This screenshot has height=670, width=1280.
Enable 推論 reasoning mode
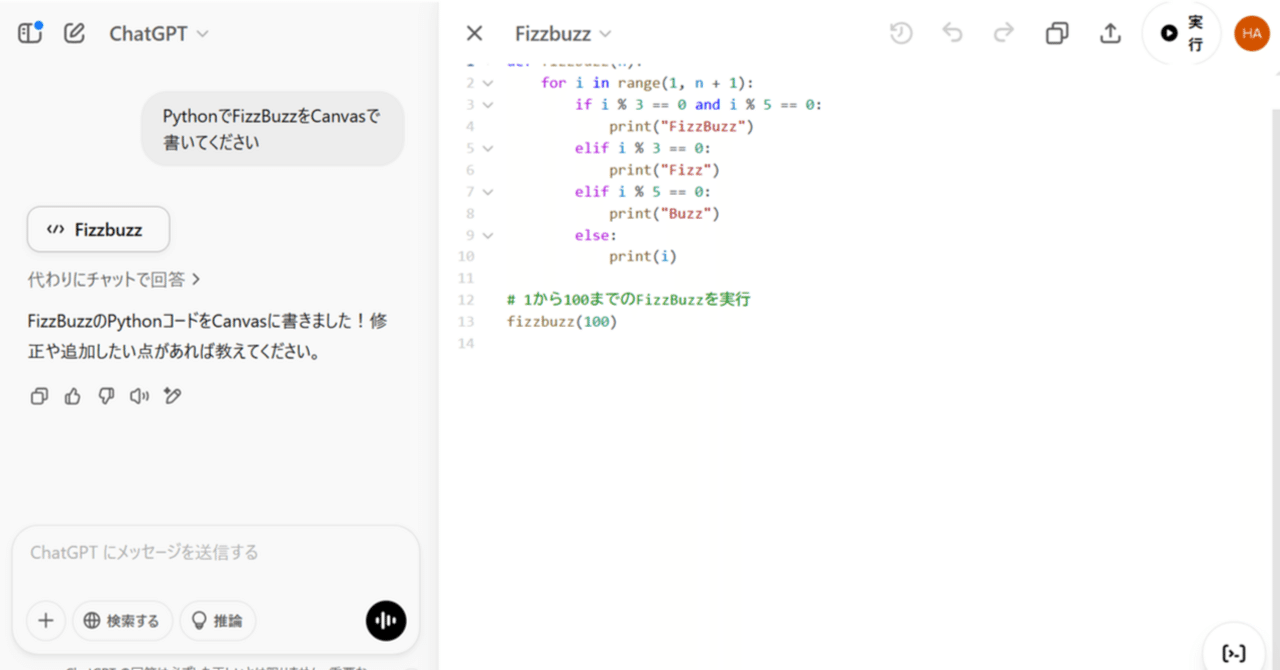[x=218, y=621]
